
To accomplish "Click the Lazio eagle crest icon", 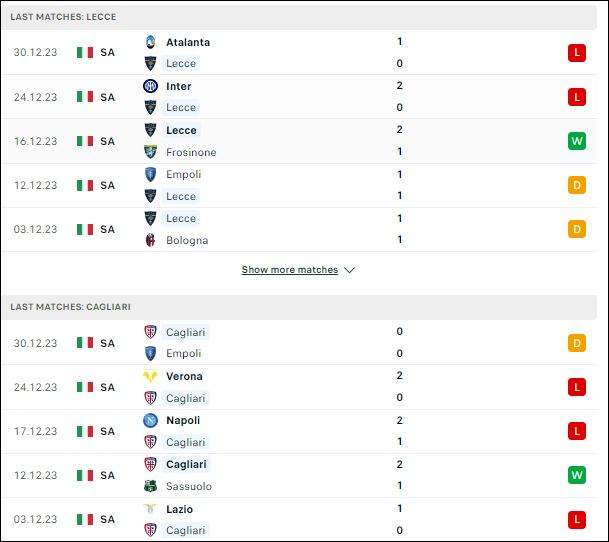I will (150, 509).
